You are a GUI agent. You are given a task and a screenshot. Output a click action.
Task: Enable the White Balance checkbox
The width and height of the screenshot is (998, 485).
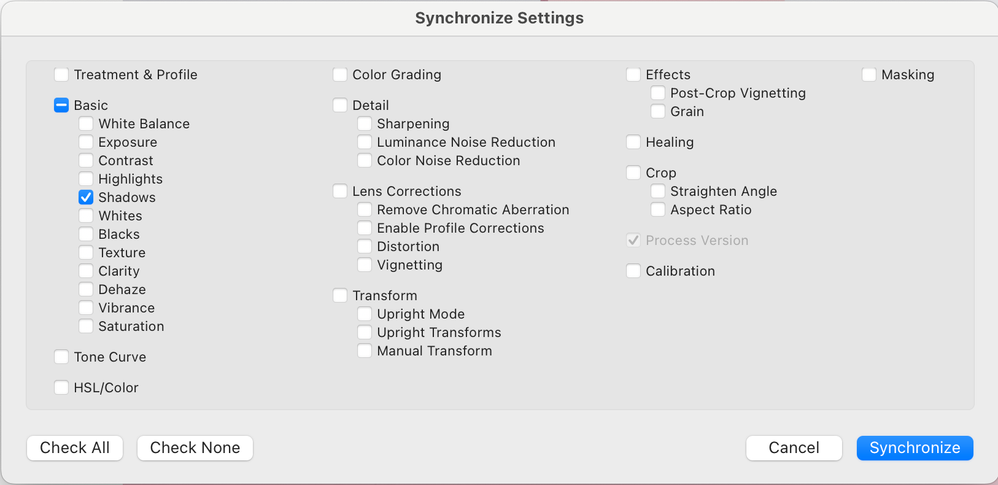coord(86,124)
